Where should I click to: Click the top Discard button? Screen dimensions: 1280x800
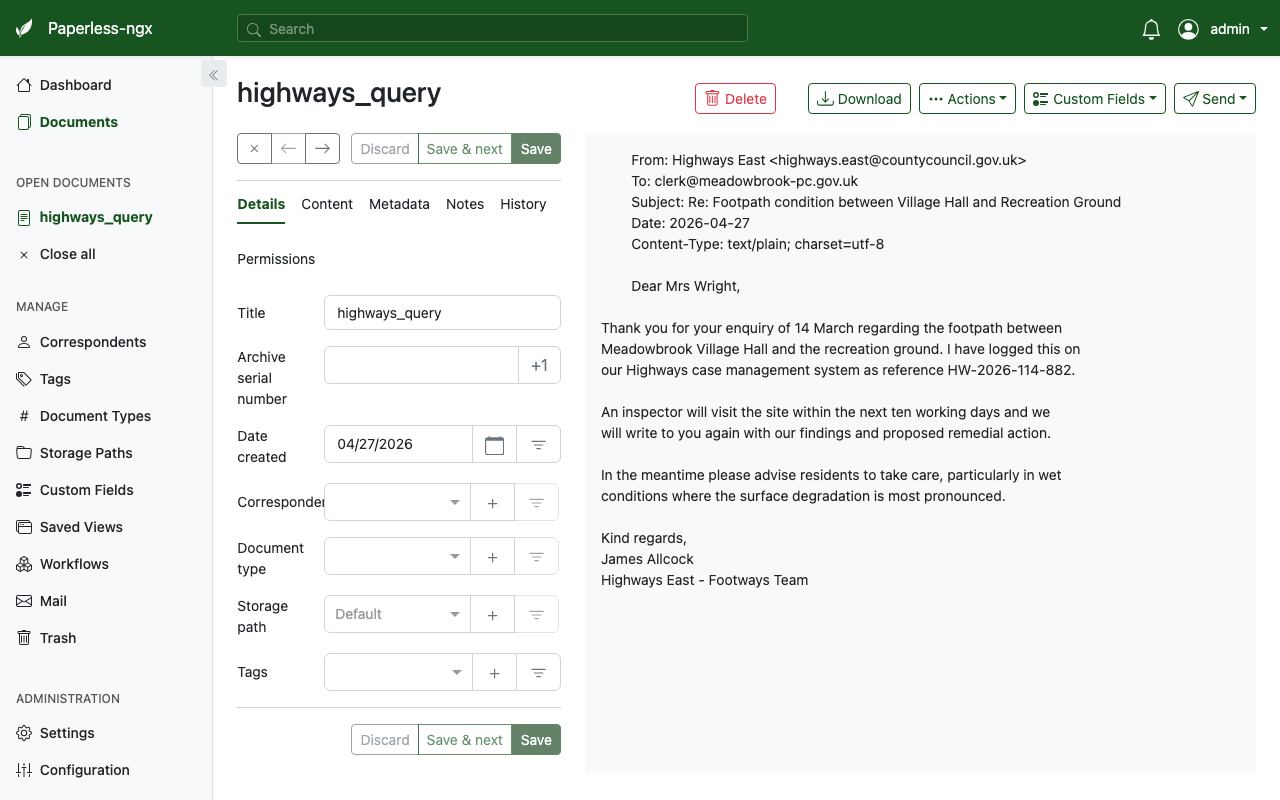click(x=385, y=149)
